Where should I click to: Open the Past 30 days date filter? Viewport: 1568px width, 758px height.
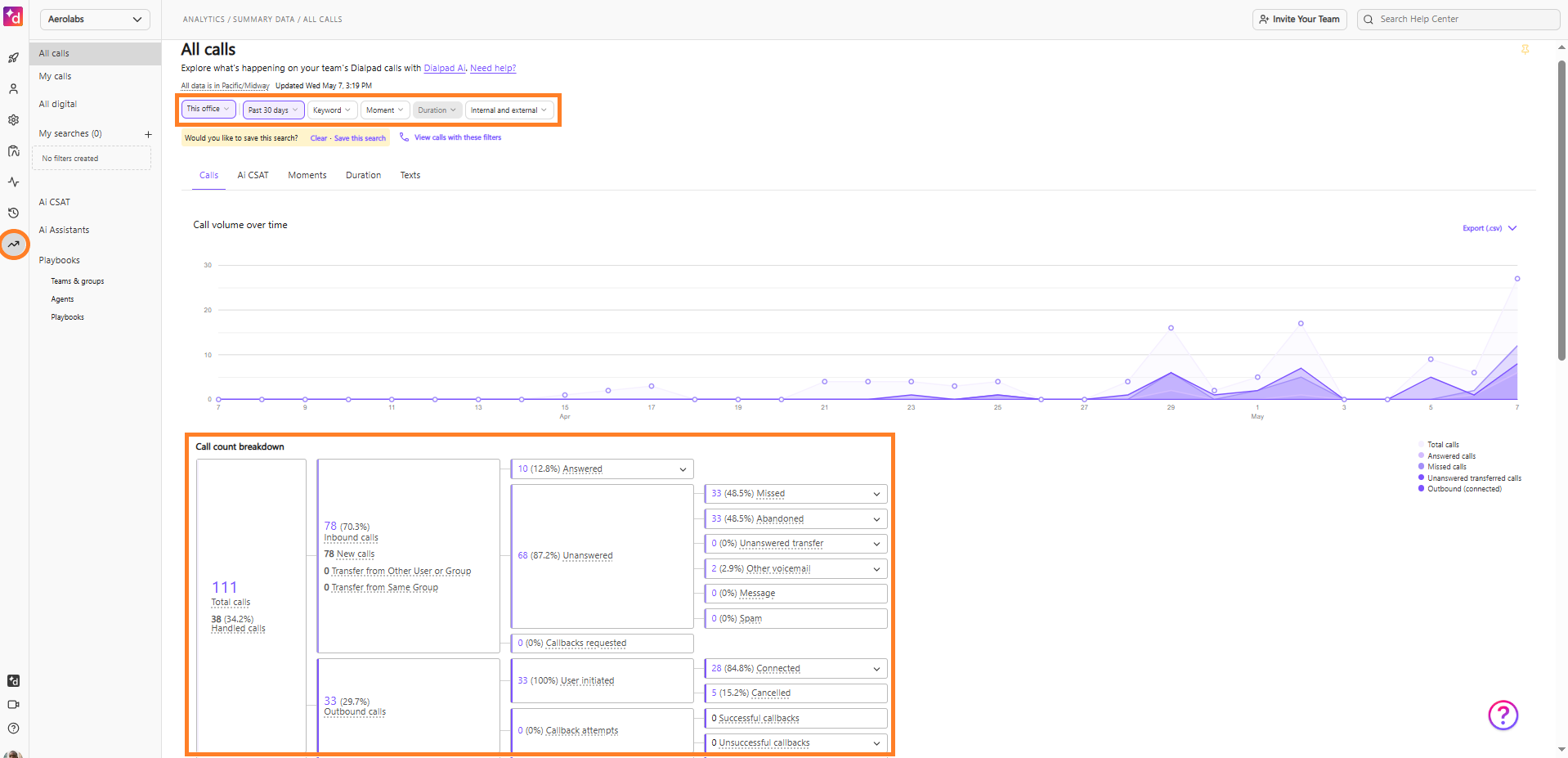tap(273, 110)
